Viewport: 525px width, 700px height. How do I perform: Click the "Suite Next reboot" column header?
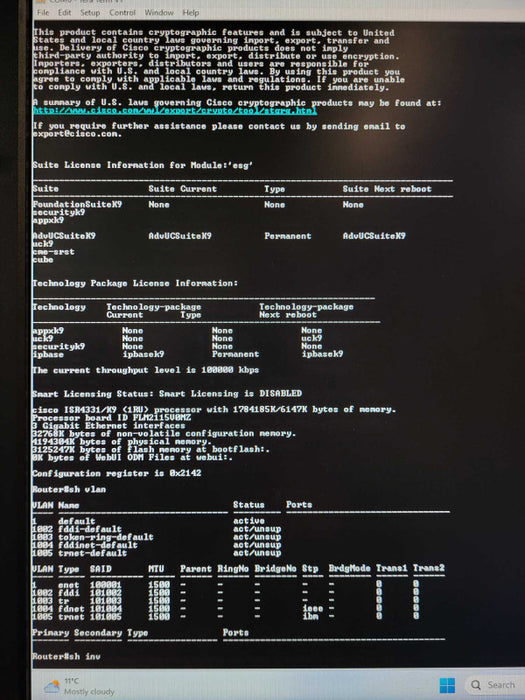pos(387,188)
